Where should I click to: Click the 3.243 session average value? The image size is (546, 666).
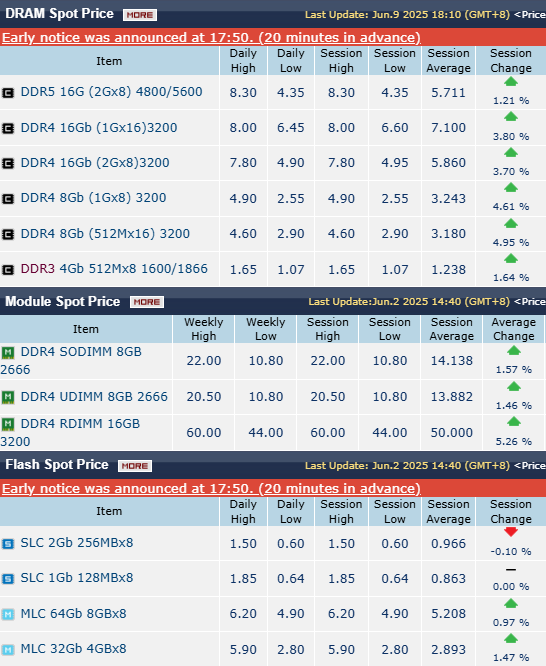pos(448,199)
